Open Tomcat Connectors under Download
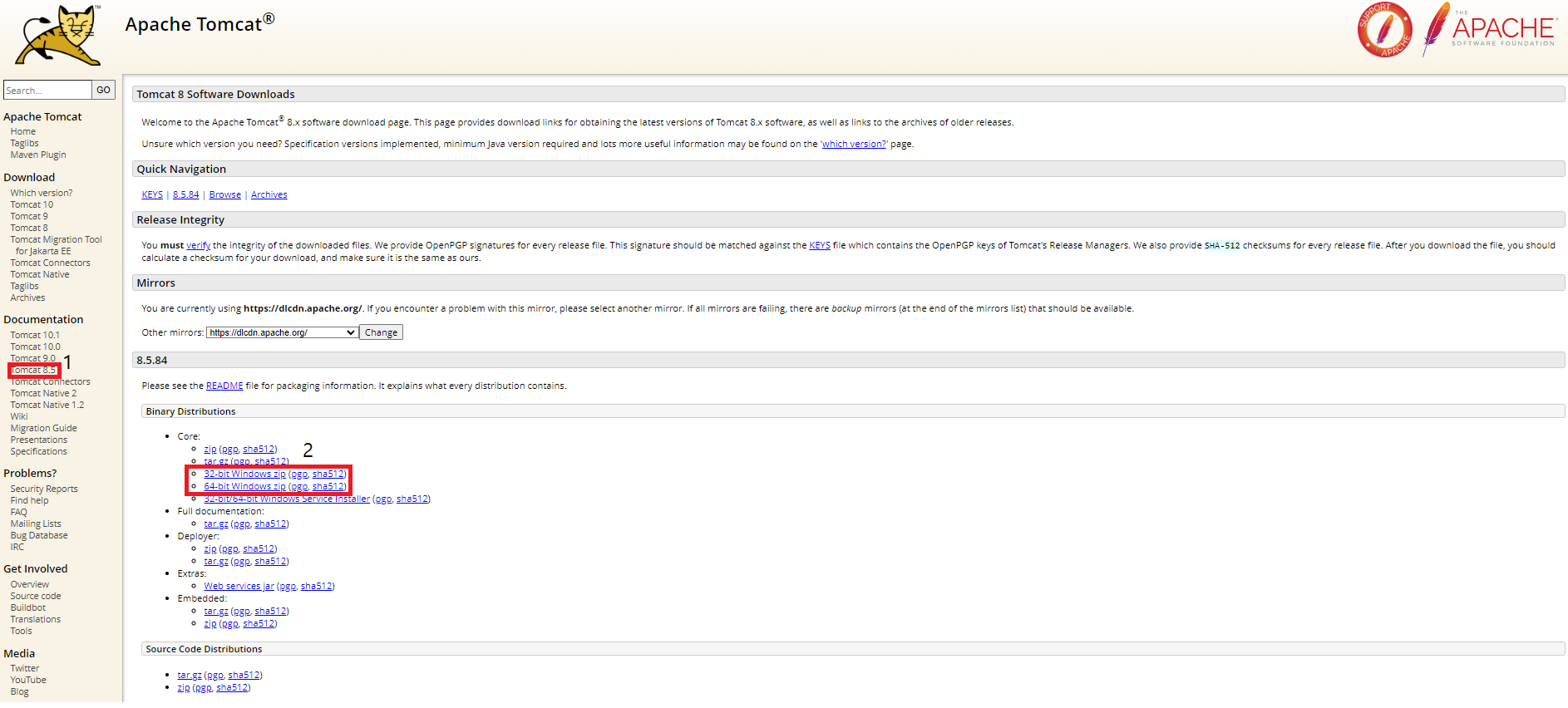Screen dimensions: 1568x708 pos(50,263)
